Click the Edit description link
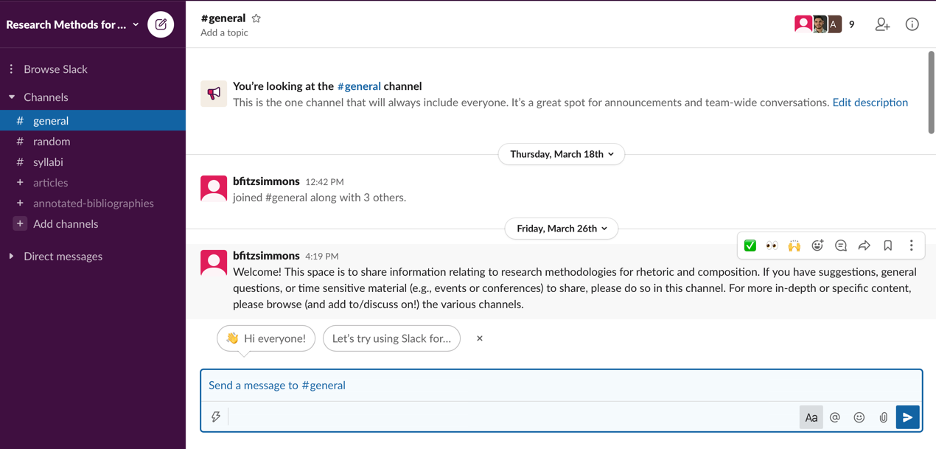The image size is (936, 450). pyautogui.click(x=870, y=102)
